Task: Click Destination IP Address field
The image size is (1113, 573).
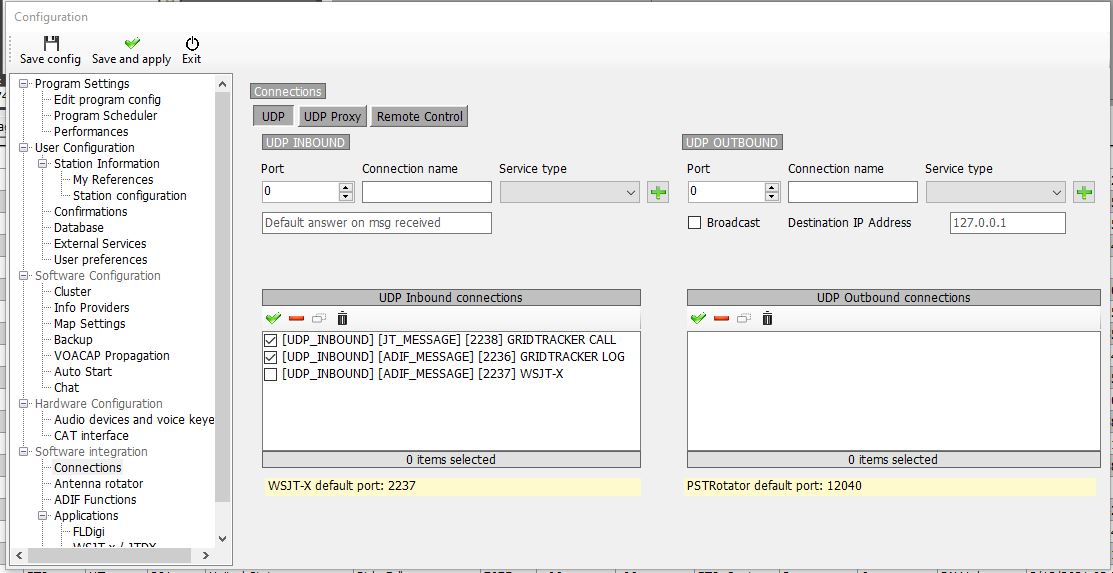Action: (x=1008, y=223)
